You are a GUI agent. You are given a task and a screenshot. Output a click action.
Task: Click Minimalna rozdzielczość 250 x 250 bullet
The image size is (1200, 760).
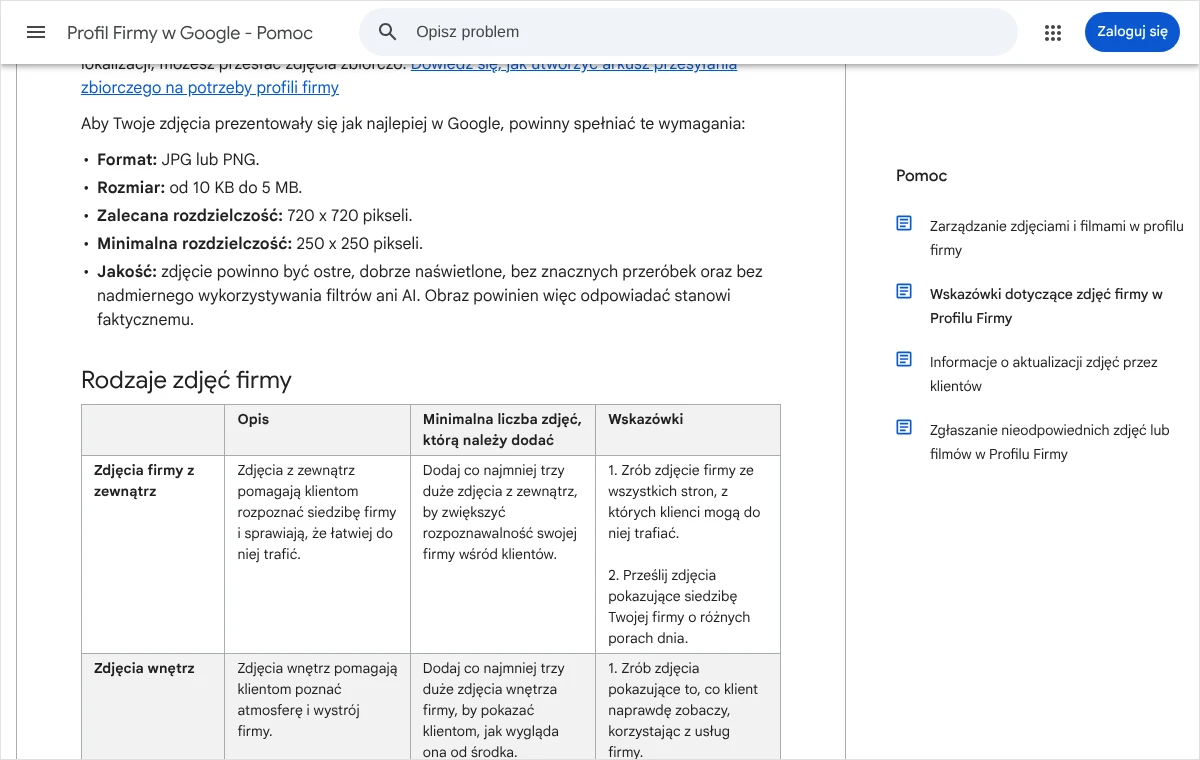click(x=260, y=244)
